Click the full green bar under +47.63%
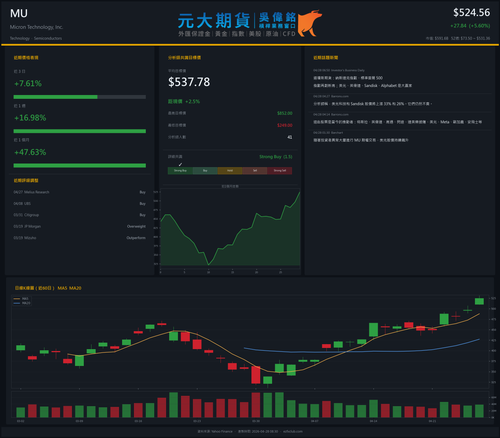This screenshot has width=500, height=438. [x=80, y=165]
